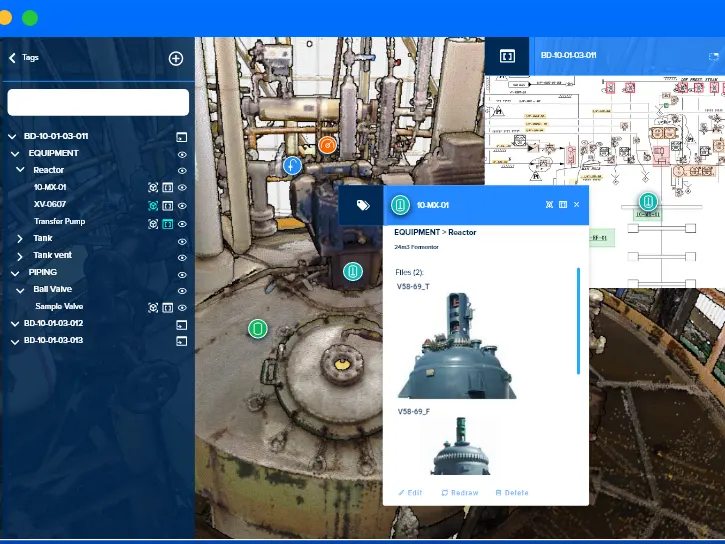The width and height of the screenshot is (725, 544).
Task: Show the 2D drawing from the popup header
Action: (563, 205)
